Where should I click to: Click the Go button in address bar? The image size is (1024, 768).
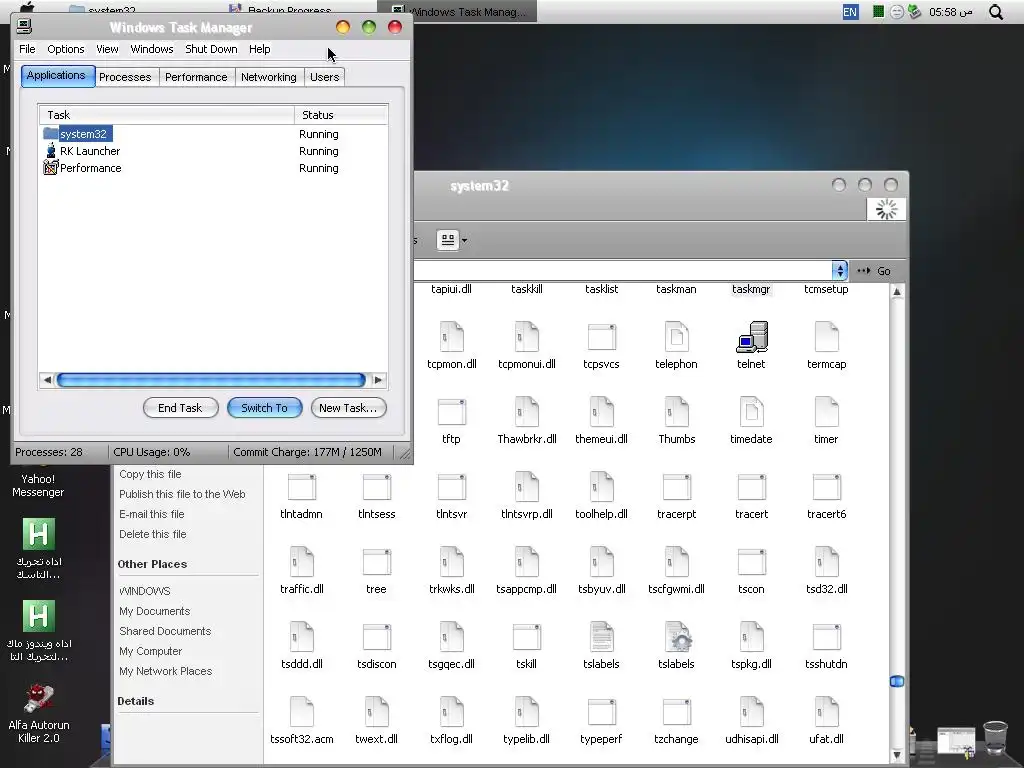click(x=874, y=271)
